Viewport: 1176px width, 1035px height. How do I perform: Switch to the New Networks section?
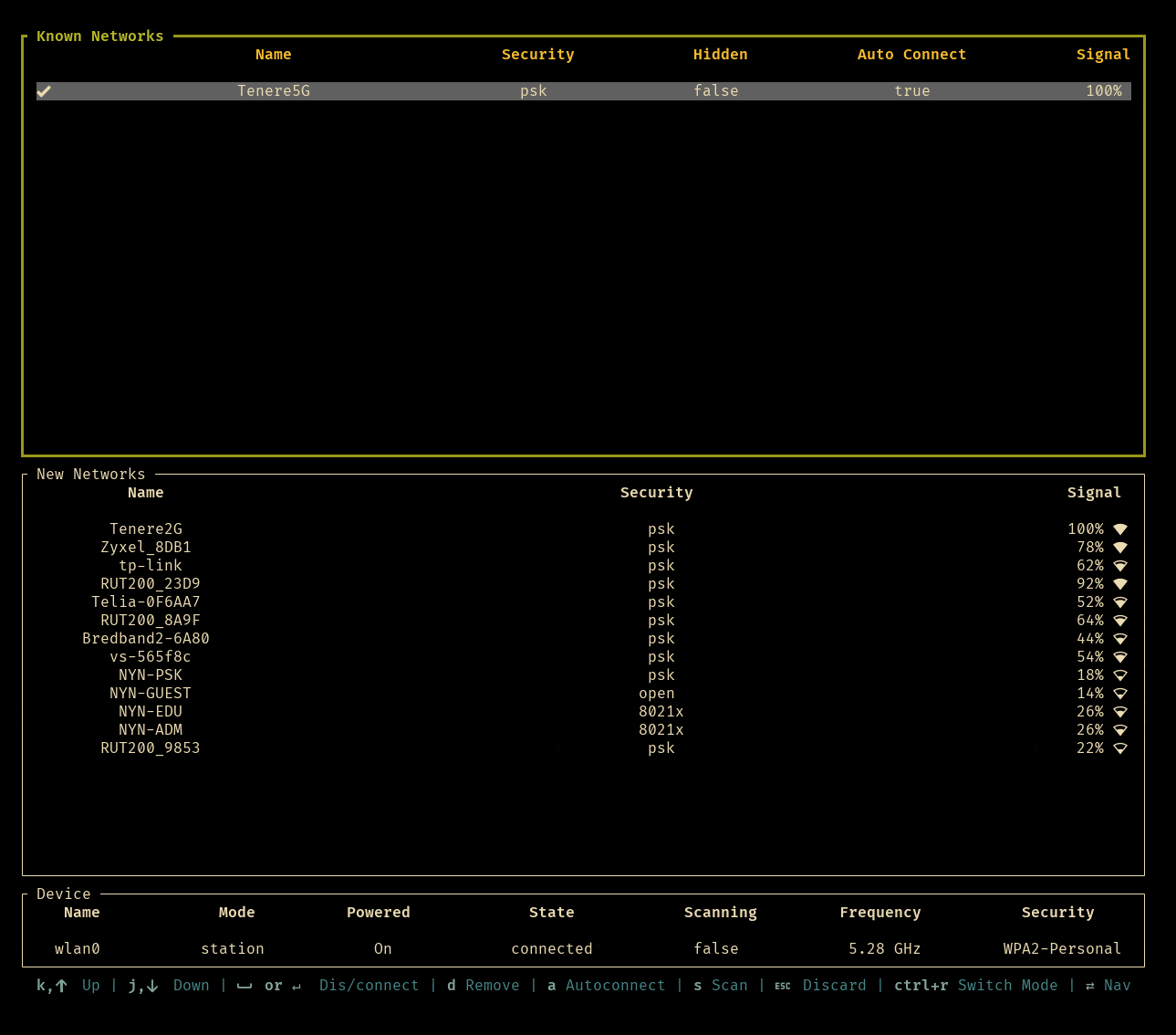click(x=91, y=475)
